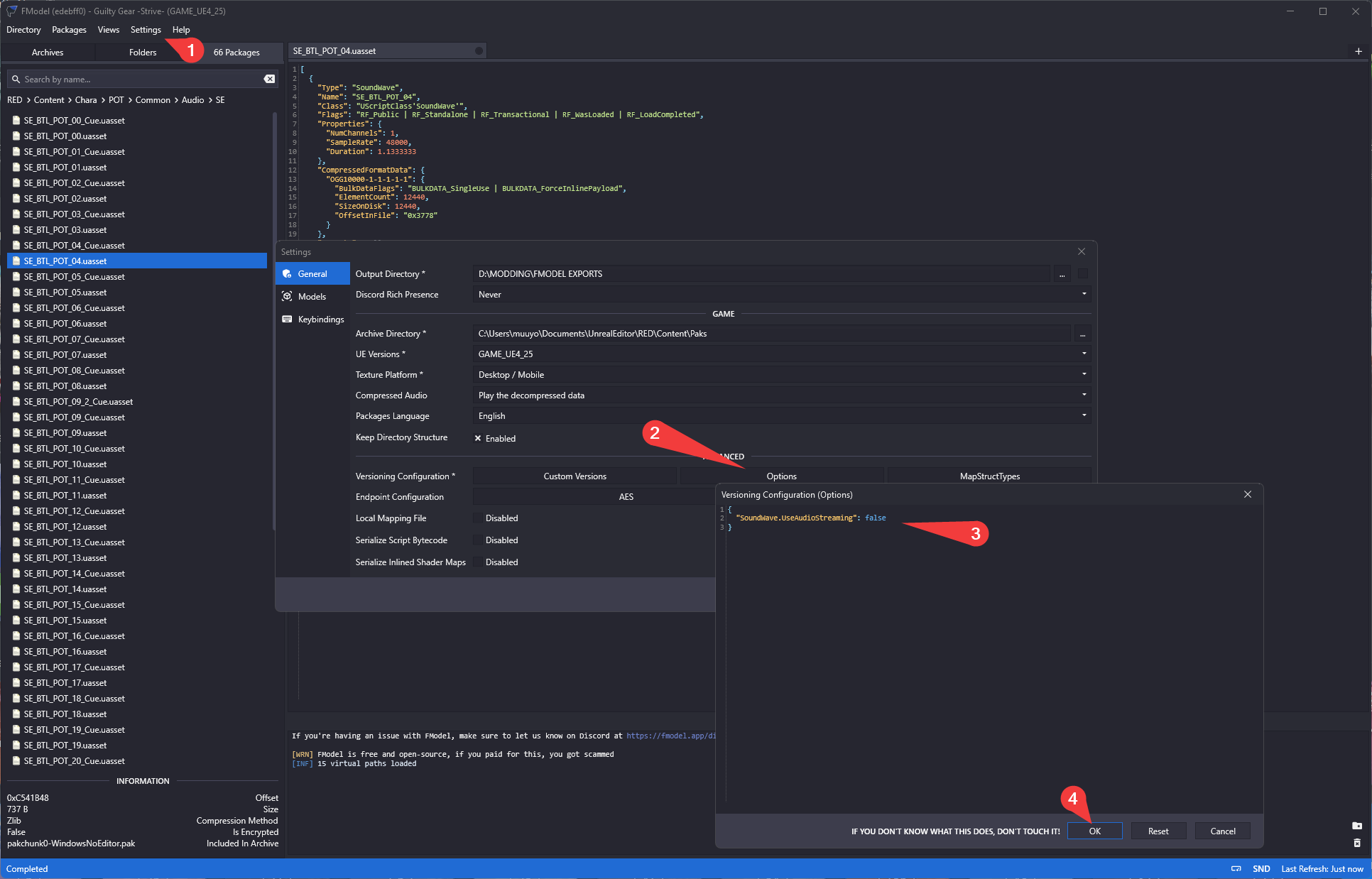Switch to the Archives tab

click(x=48, y=53)
